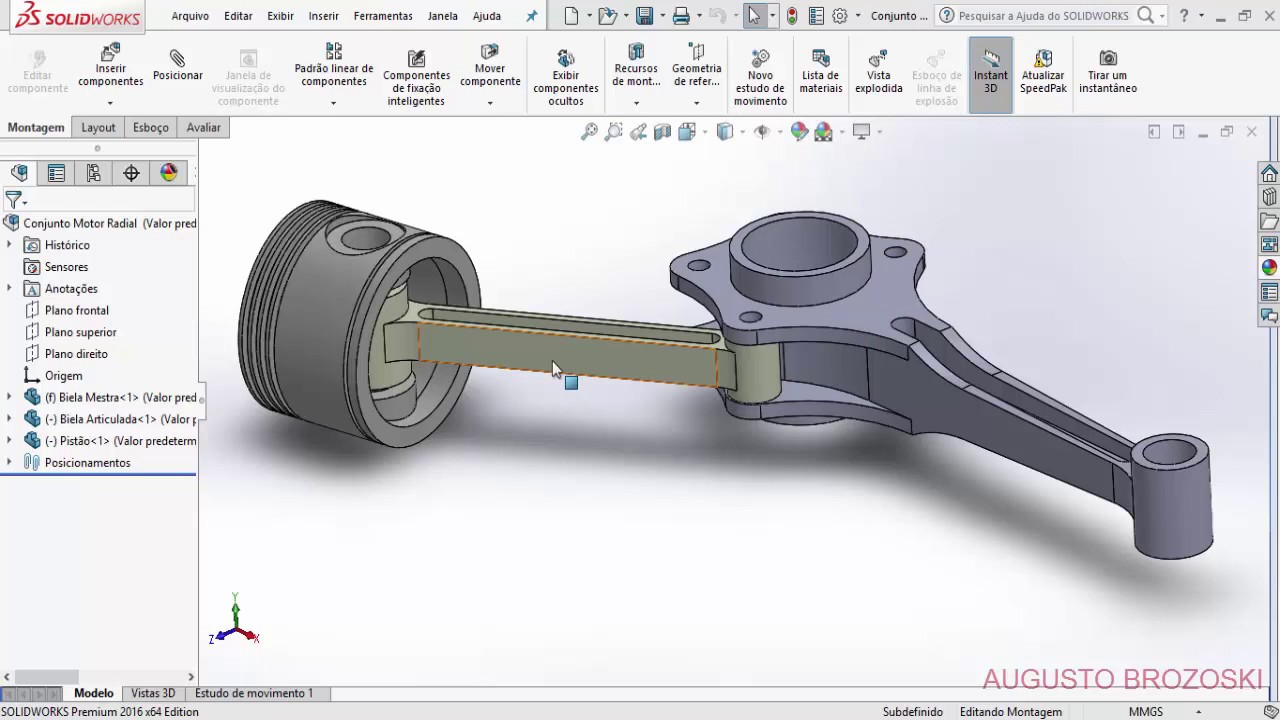Click the Print icon in title bar
The width and height of the screenshot is (1280, 720).
(x=681, y=16)
